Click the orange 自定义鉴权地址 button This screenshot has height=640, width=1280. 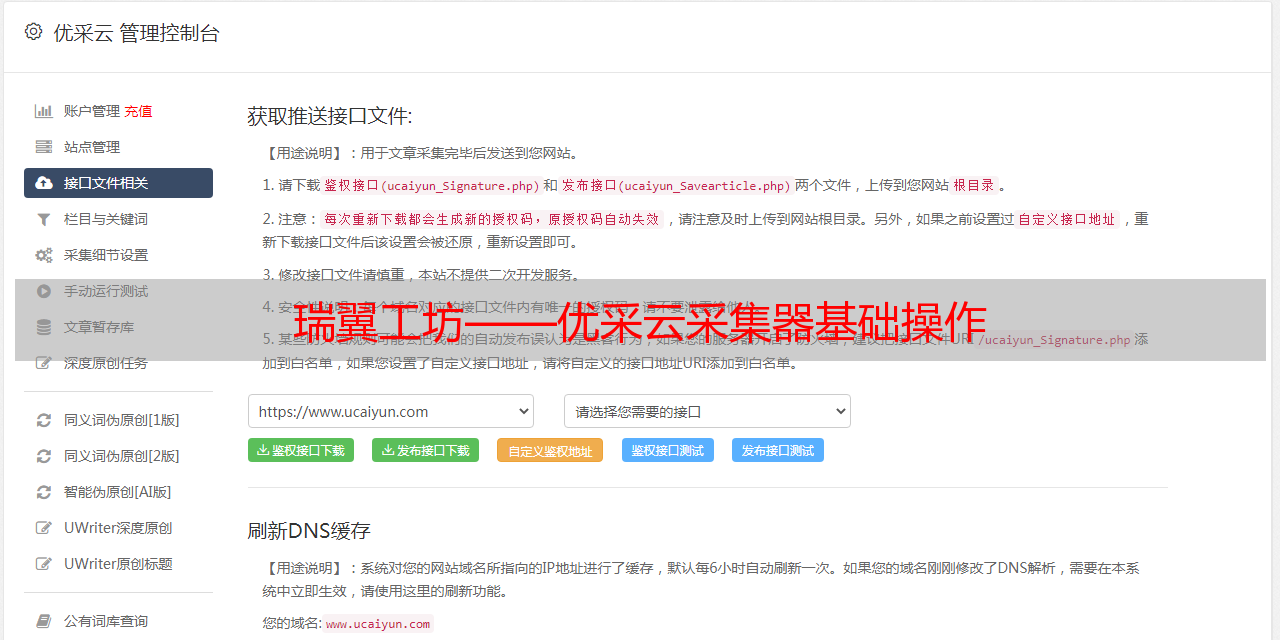point(549,451)
